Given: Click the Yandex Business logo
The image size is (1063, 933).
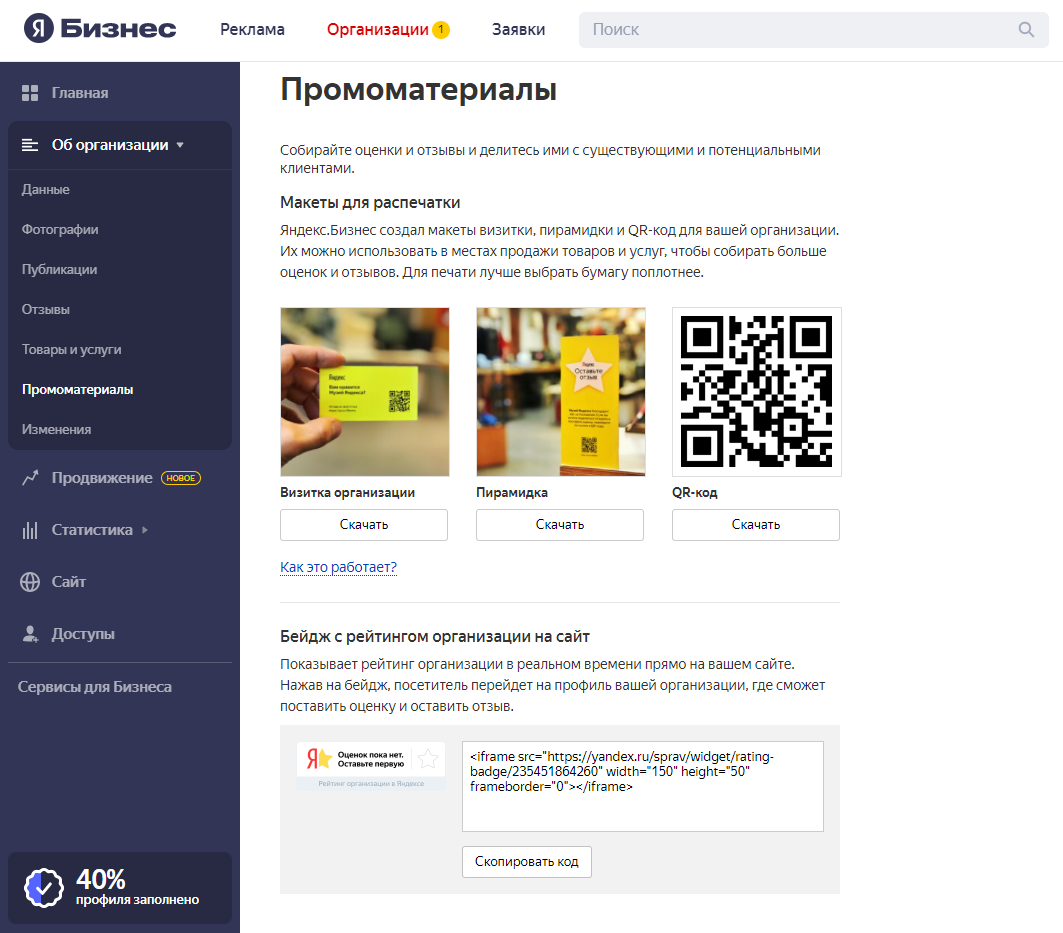Looking at the screenshot, I should coord(100,28).
